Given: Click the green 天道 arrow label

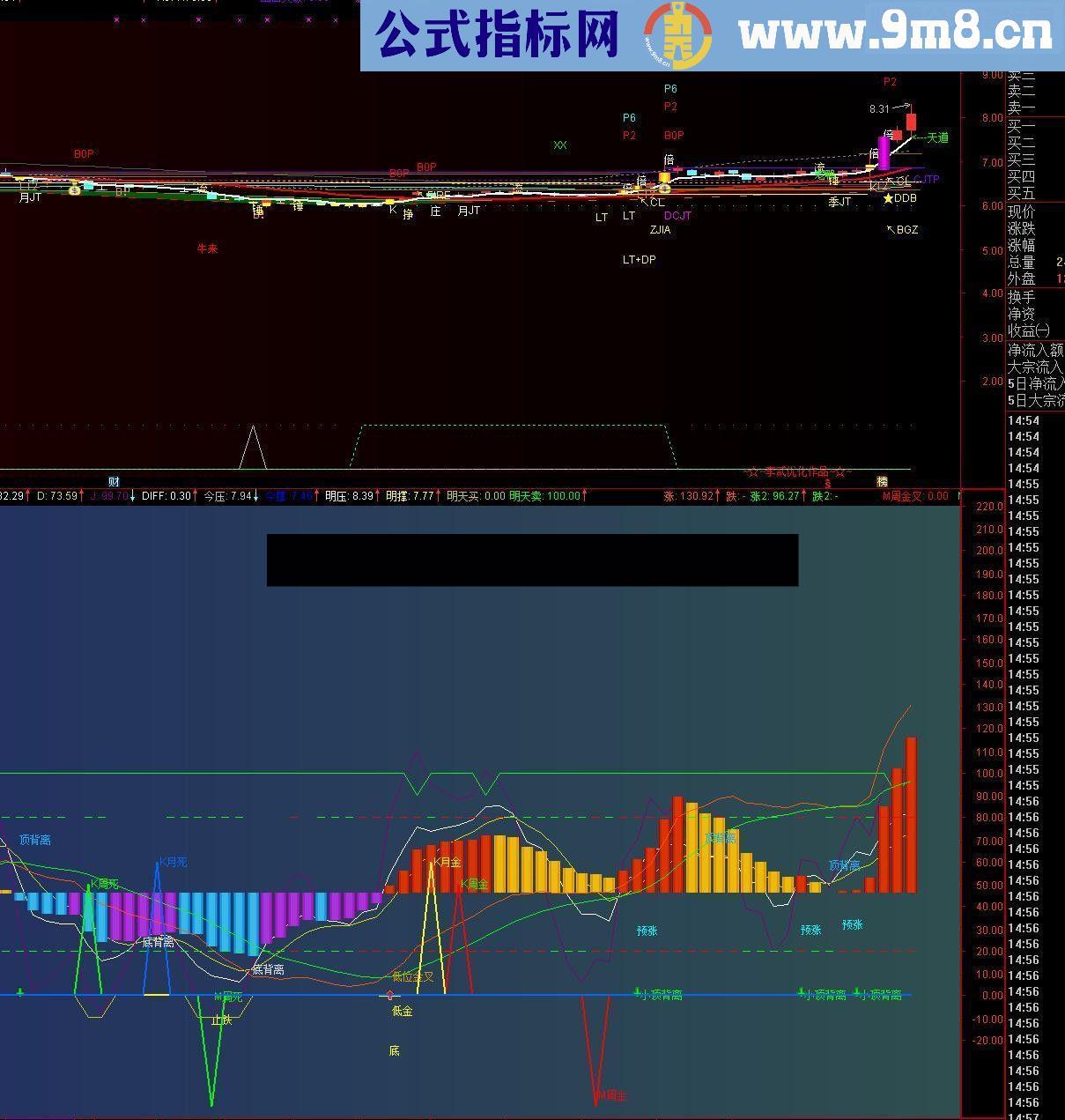Looking at the screenshot, I should point(931,137).
